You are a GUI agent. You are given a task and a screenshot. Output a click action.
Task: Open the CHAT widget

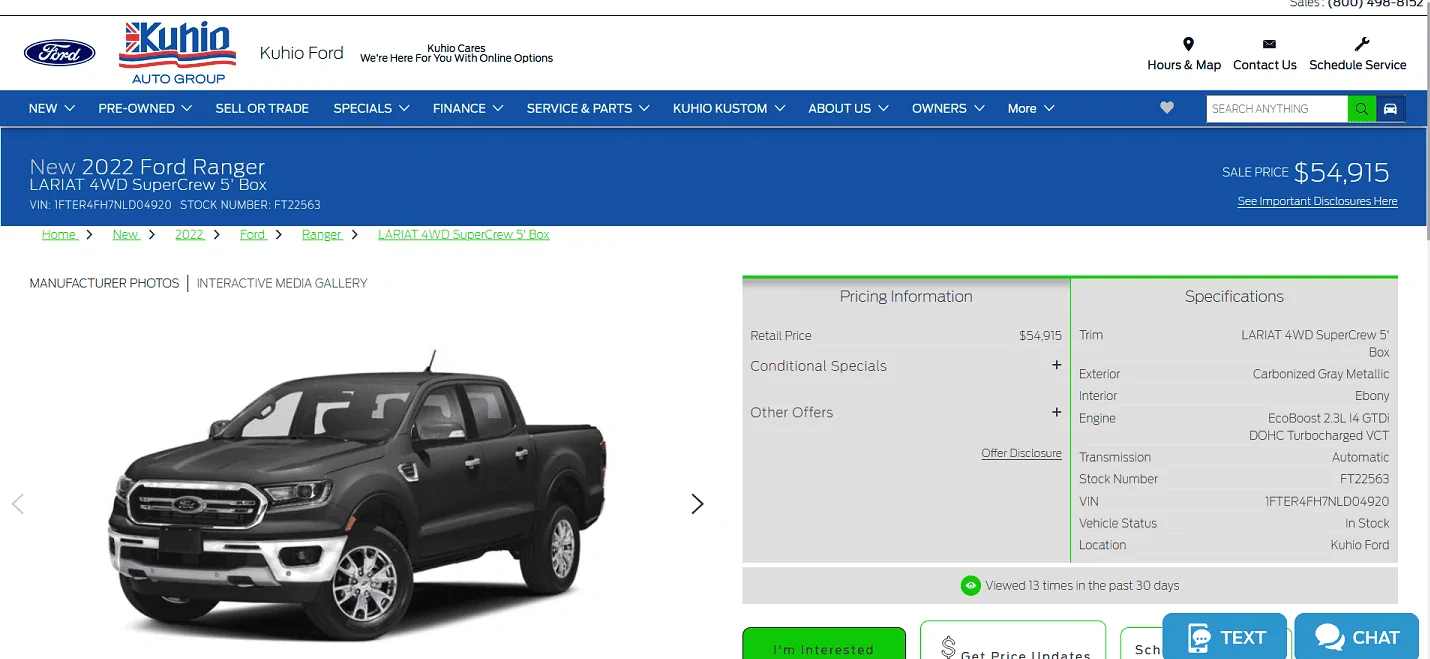click(1357, 637)
